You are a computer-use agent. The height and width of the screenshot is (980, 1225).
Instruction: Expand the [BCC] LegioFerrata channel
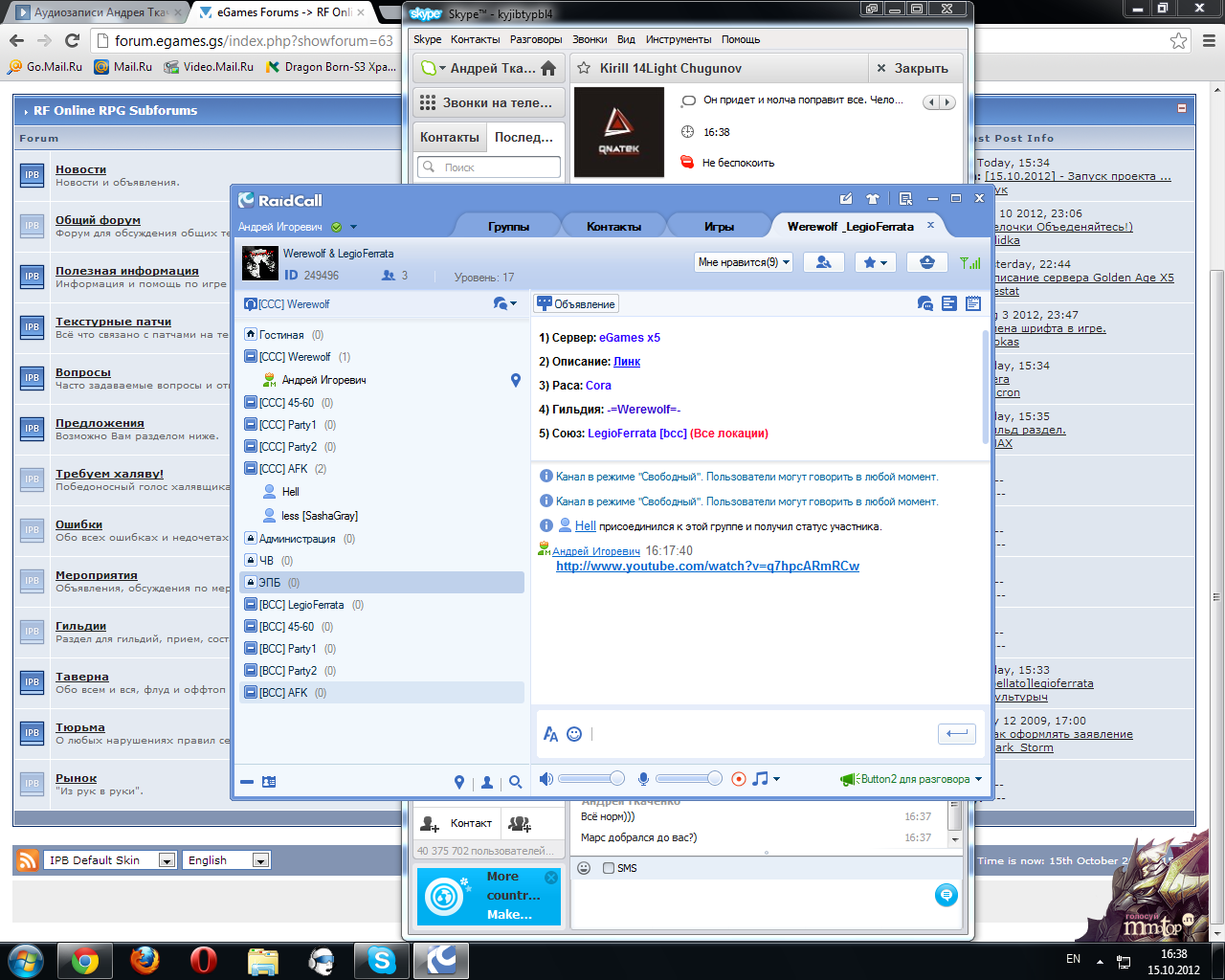tap(251, 605)
